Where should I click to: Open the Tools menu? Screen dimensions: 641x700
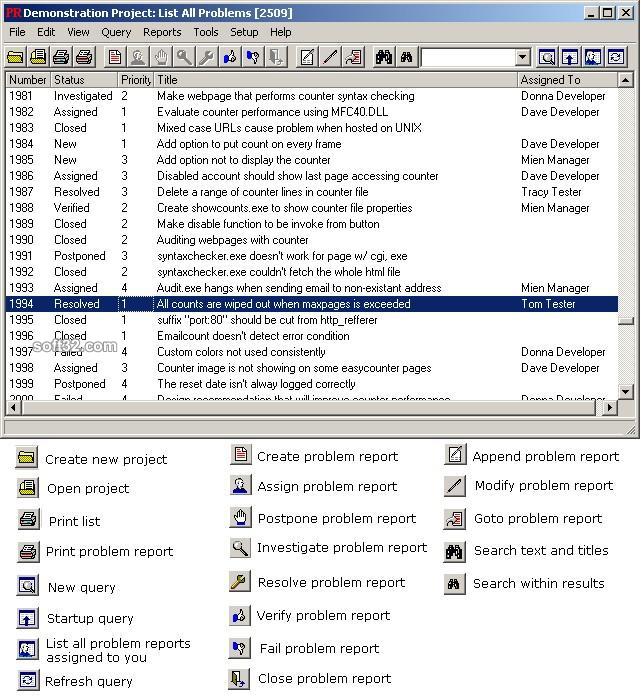[x=206, y=32]
